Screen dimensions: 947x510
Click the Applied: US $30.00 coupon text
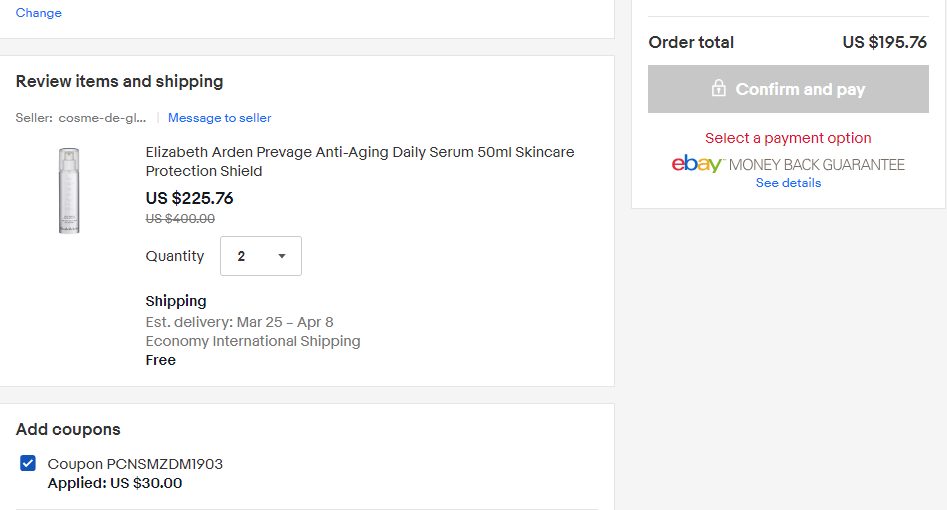115,483
